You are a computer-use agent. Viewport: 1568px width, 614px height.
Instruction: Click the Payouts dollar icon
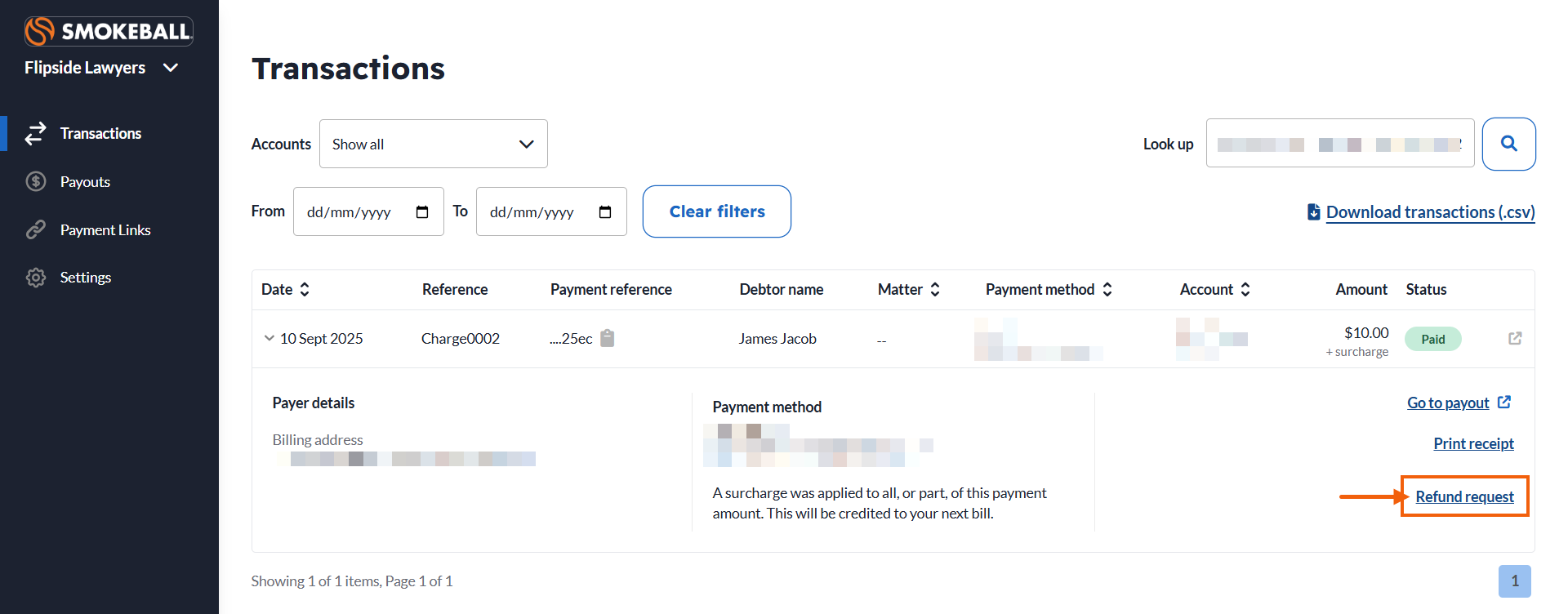point(36,181)
